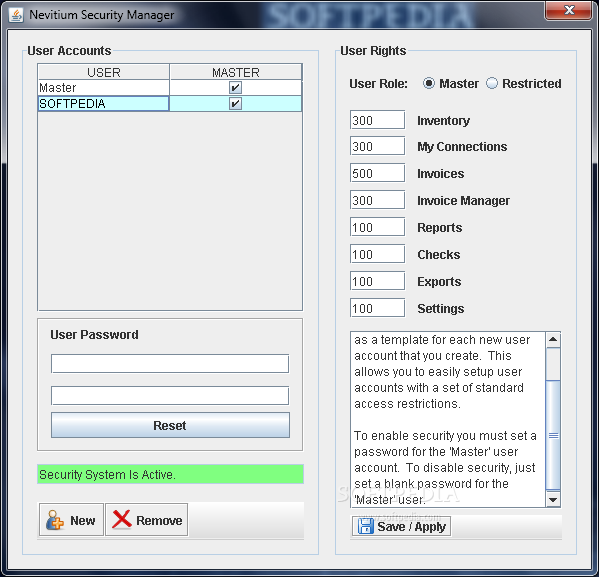Toggle the MASTER checkbox for Master user

point(235,88)
